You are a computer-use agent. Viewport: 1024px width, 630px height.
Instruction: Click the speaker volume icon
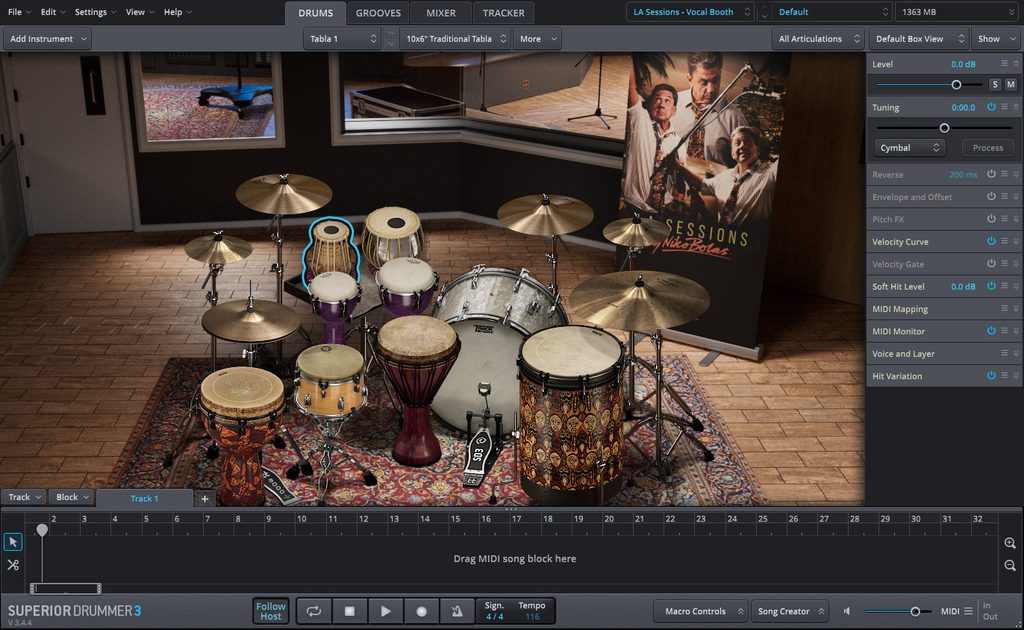[847, 611]
